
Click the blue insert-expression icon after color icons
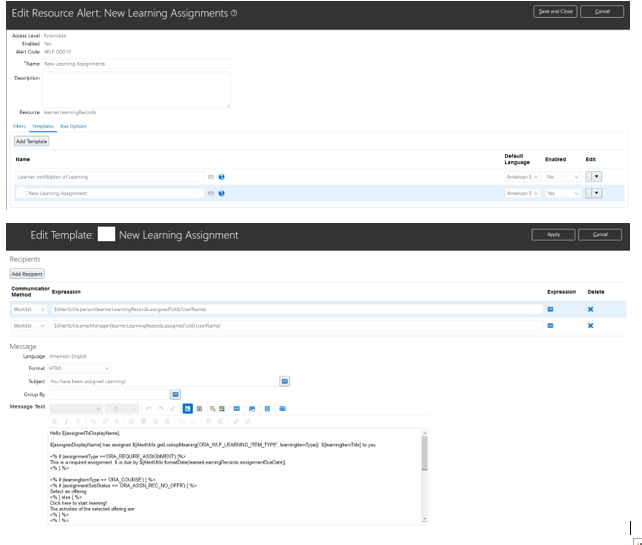(x=237, y=409)
